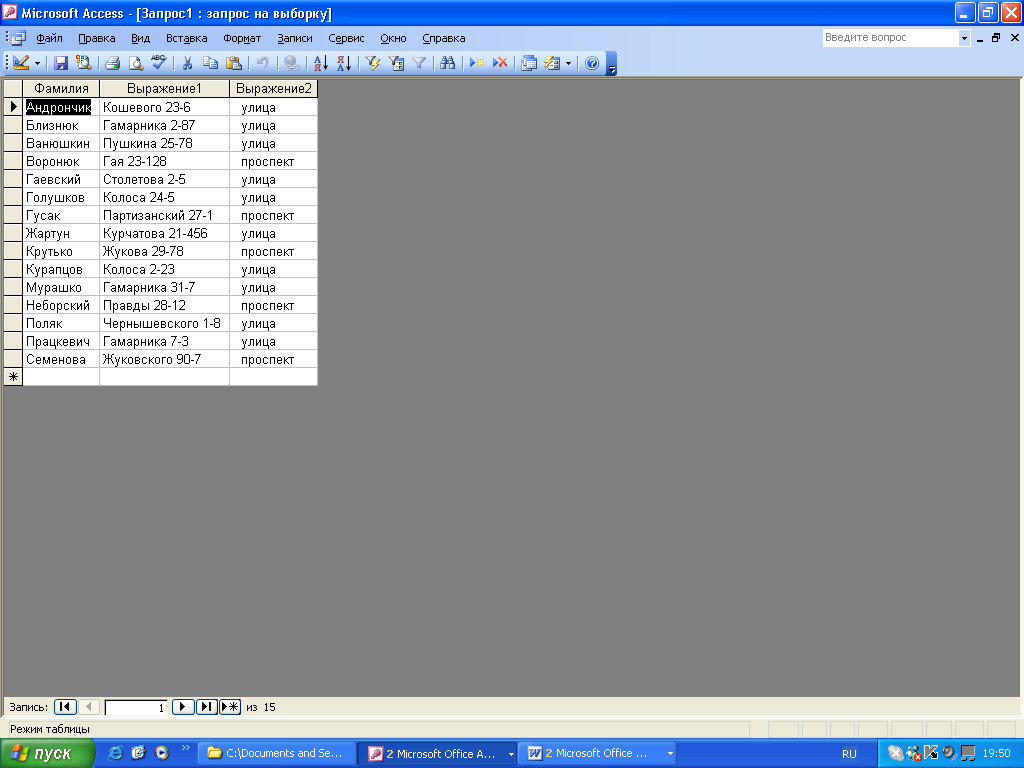Open Find with the binoculars icon
The image size is (1024, 768).
click(447, 63)
